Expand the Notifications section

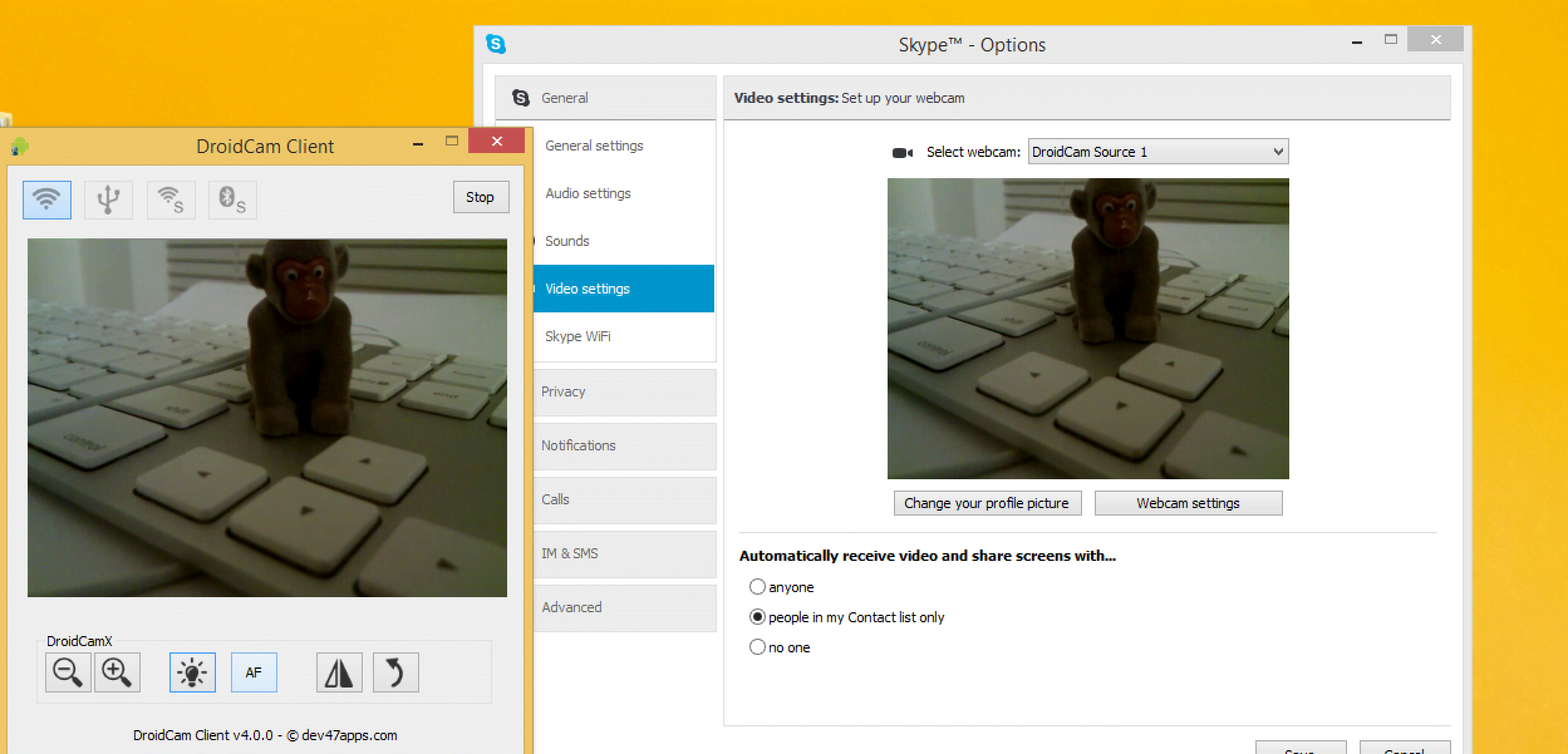625,446
